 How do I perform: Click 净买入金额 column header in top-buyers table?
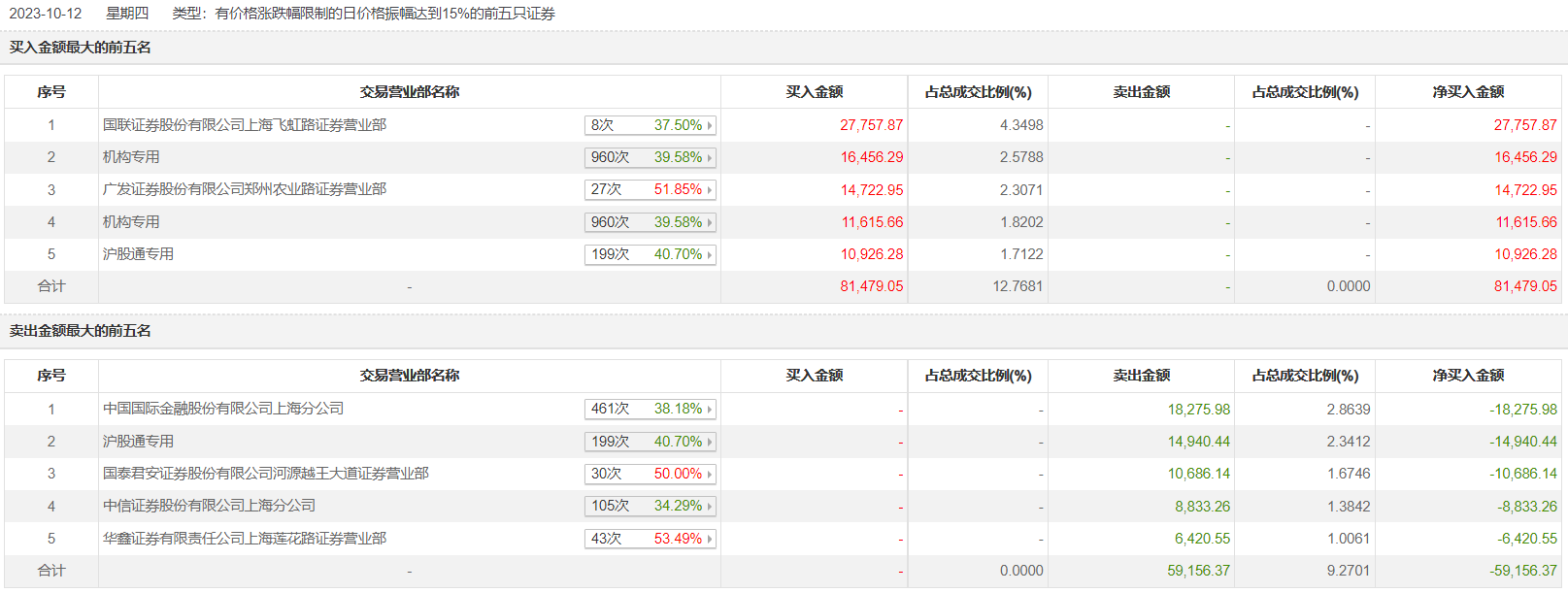1468,92
